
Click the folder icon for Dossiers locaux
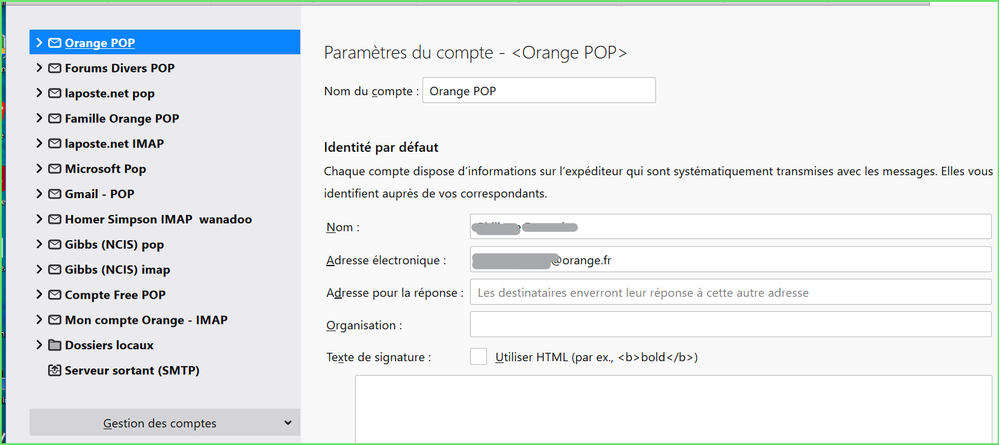pos(54,345)
